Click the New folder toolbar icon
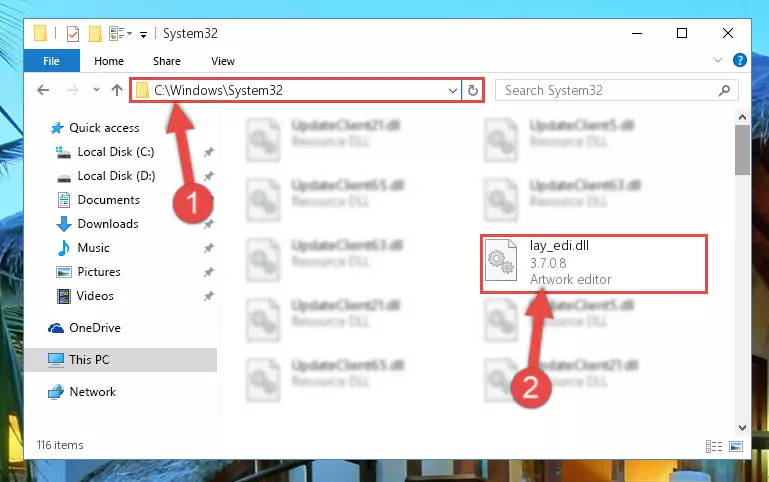Image resolution: width=769 pixels, height=482 pixels. tap(95, 34)
